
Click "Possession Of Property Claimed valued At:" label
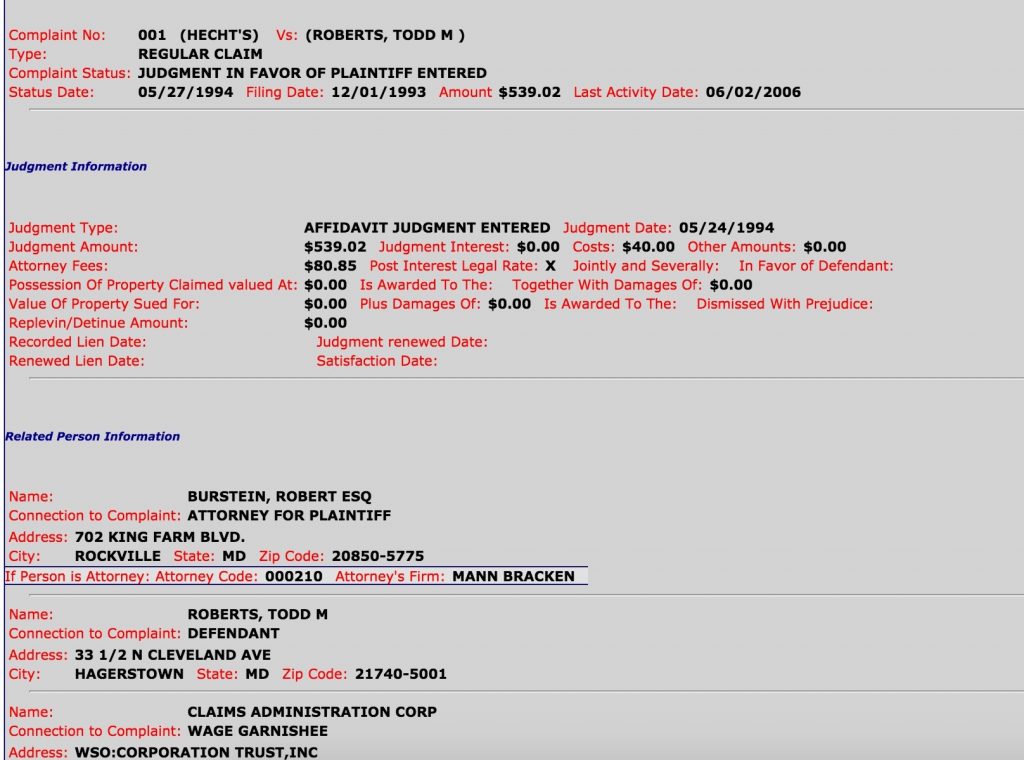pyautogui.click(x=153, y=285)
